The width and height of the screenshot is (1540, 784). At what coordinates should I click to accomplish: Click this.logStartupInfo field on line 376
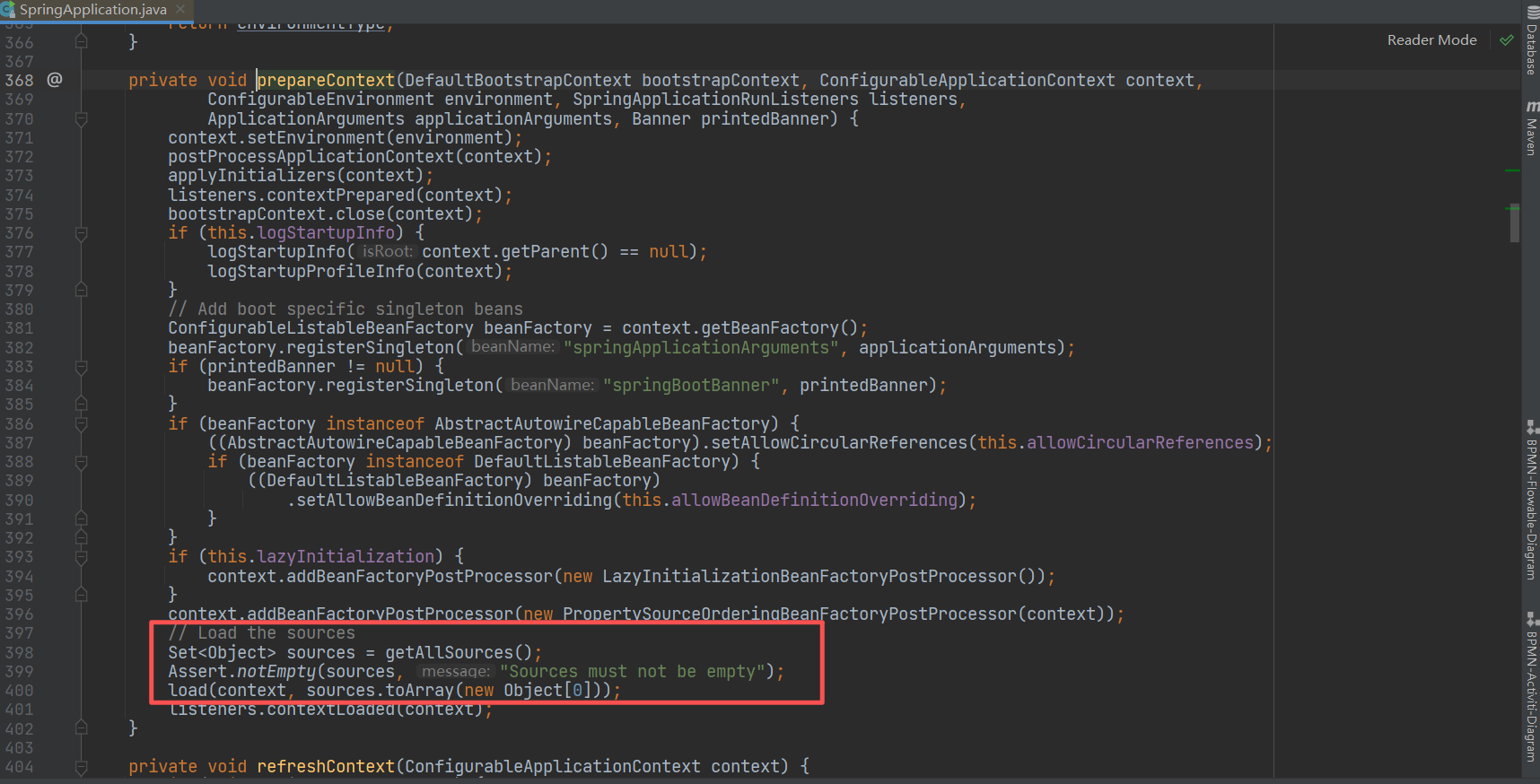(301, 233)
